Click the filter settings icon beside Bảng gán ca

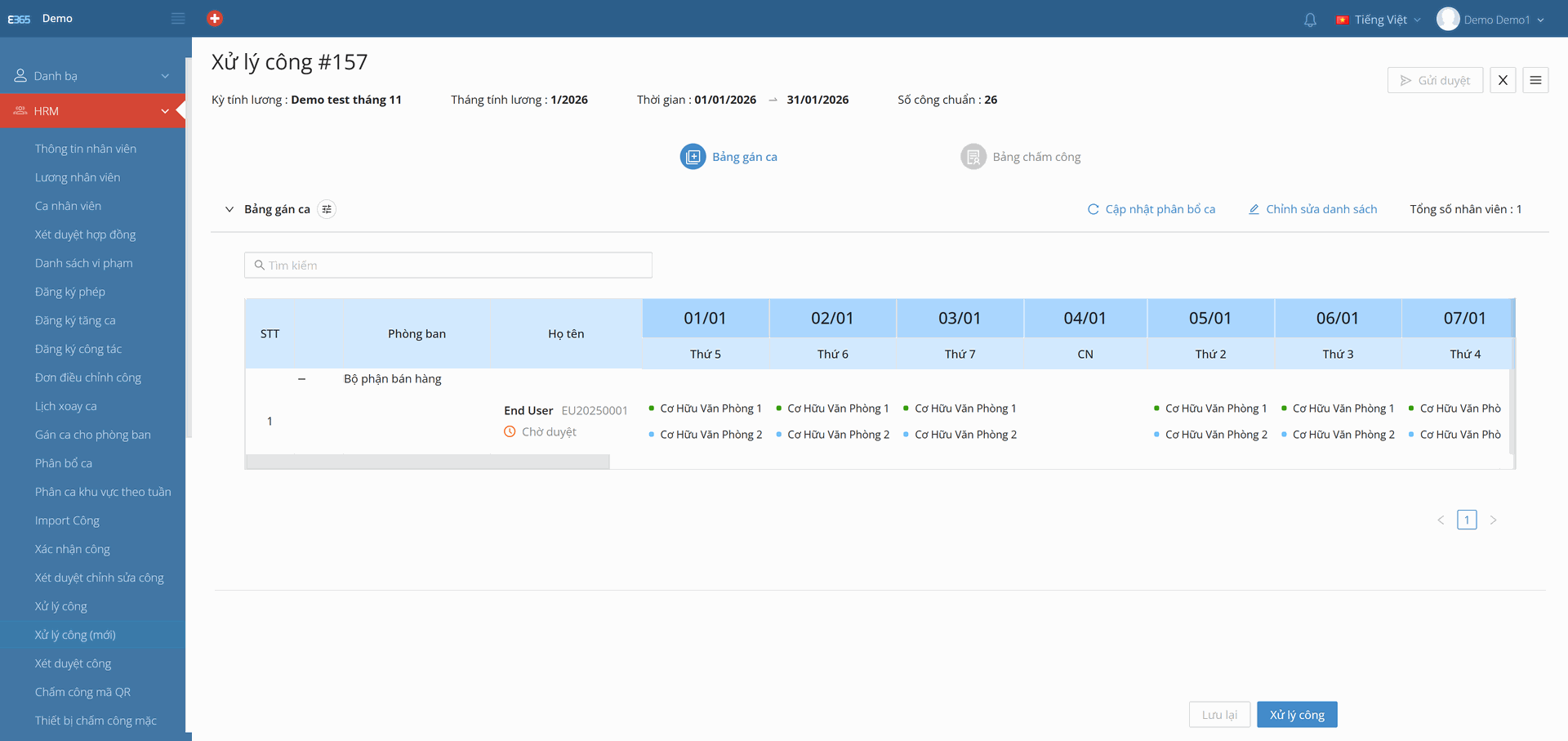coord(327,209)
